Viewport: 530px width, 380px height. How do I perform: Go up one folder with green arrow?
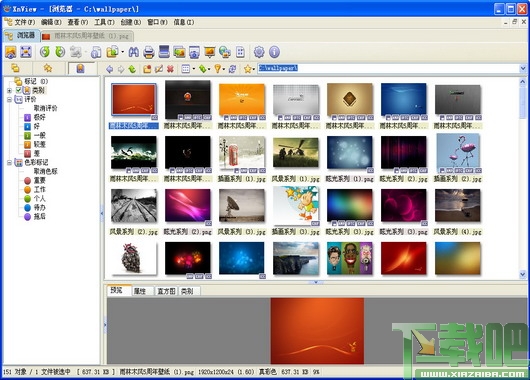pyautogui.click(x=132, y=69)
